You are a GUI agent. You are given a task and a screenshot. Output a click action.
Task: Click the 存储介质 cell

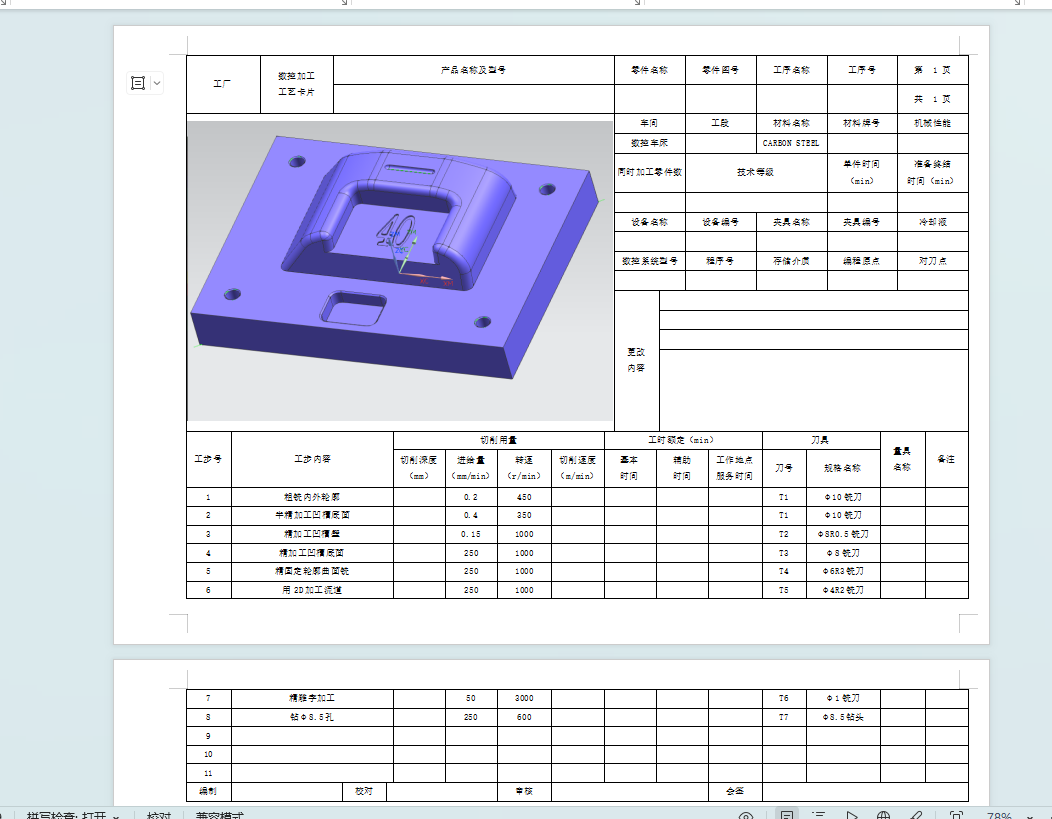(x=792, y=261)
